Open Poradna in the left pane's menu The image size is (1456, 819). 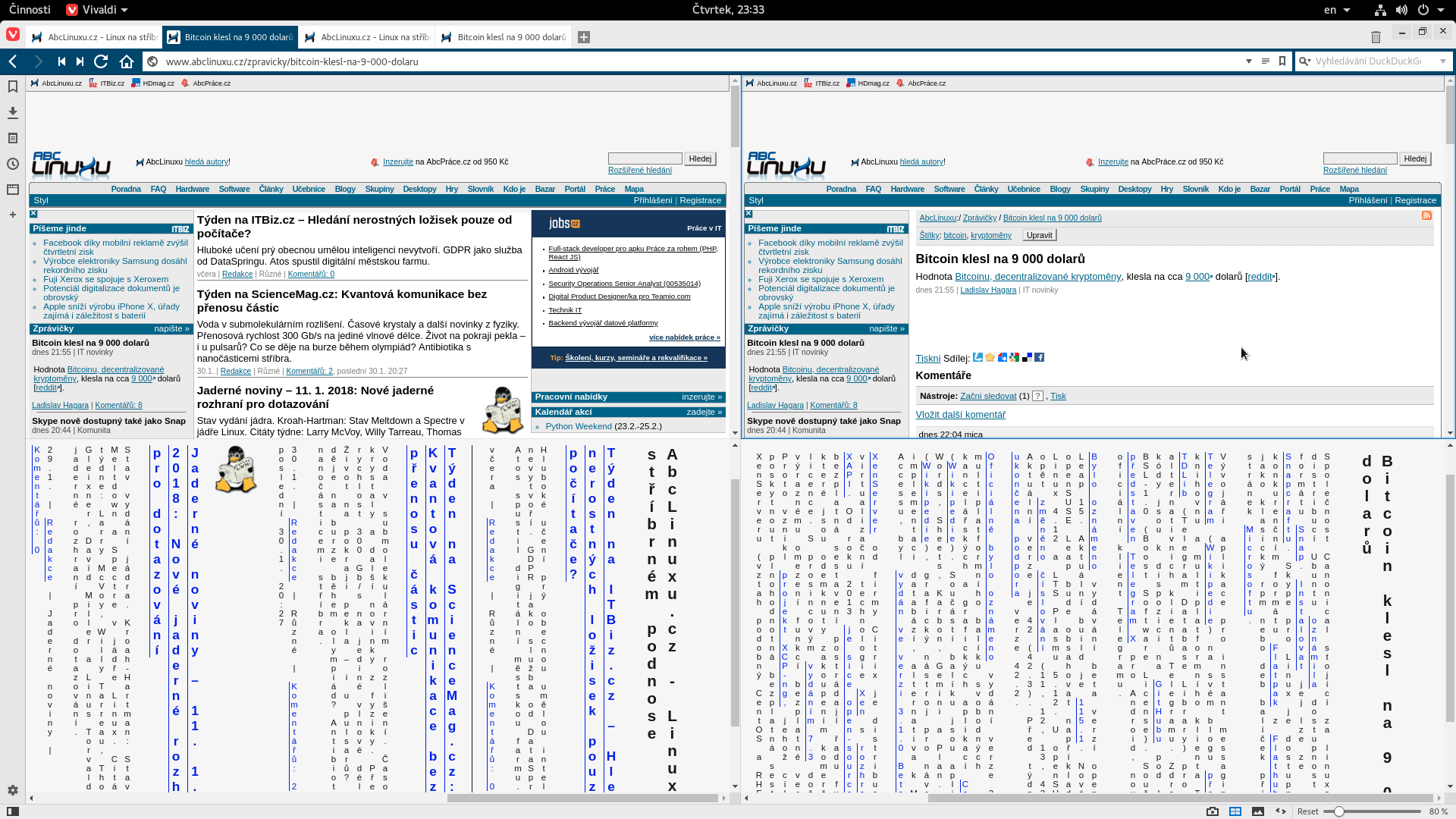click(126, 189)
